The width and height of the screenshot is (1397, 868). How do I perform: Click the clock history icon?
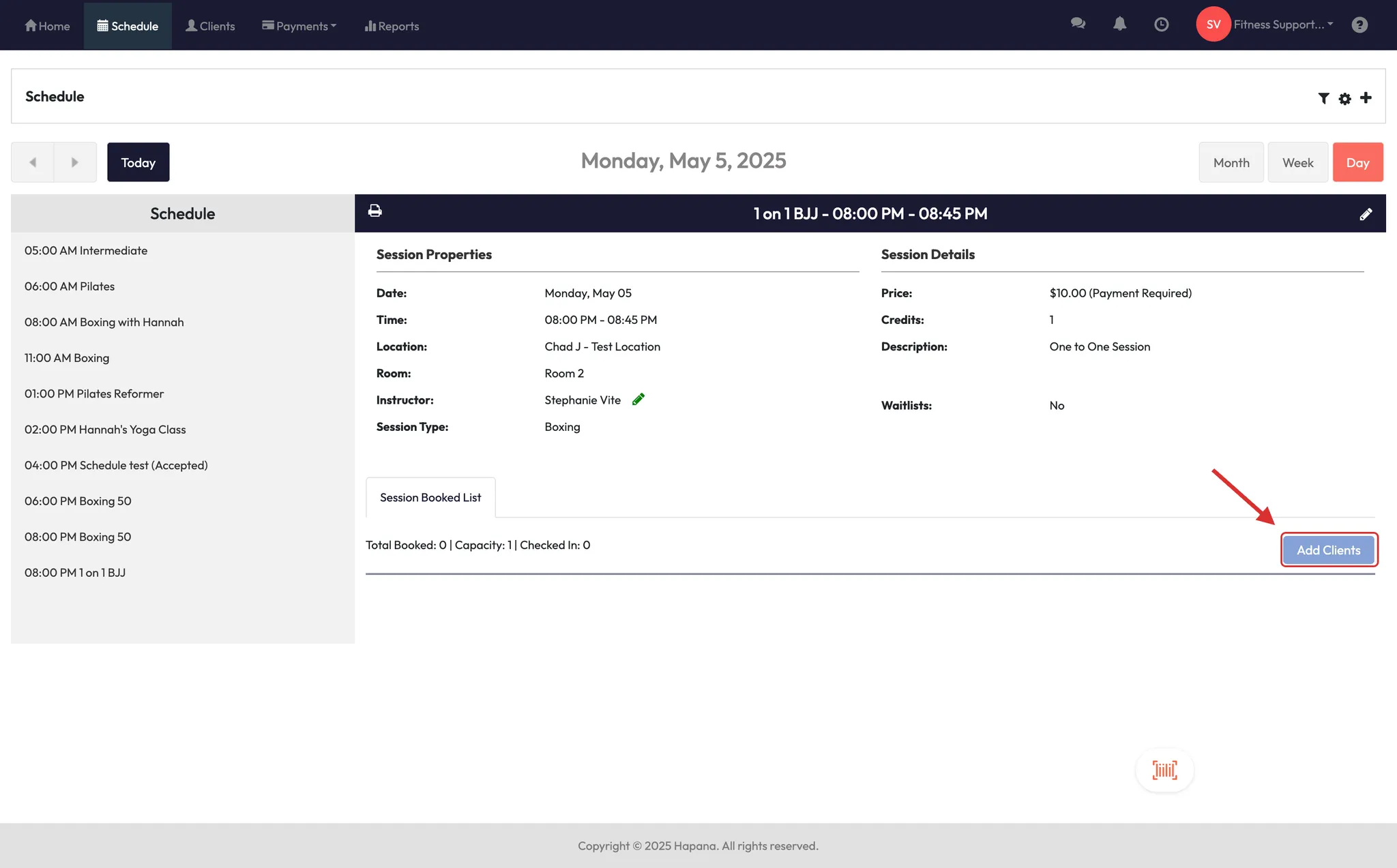[1161, 25]
